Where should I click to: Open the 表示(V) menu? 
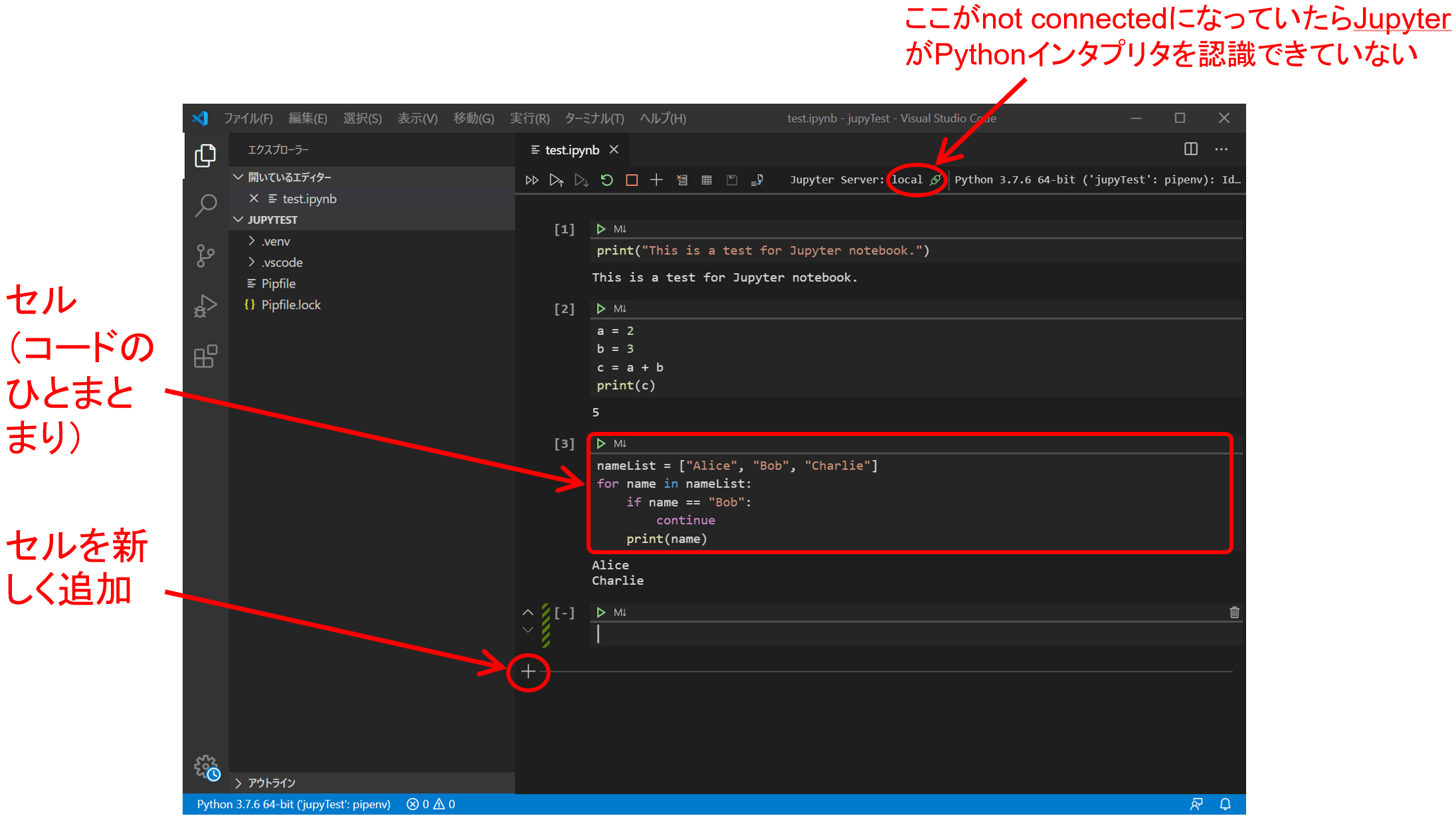click(x=417, y=118)
